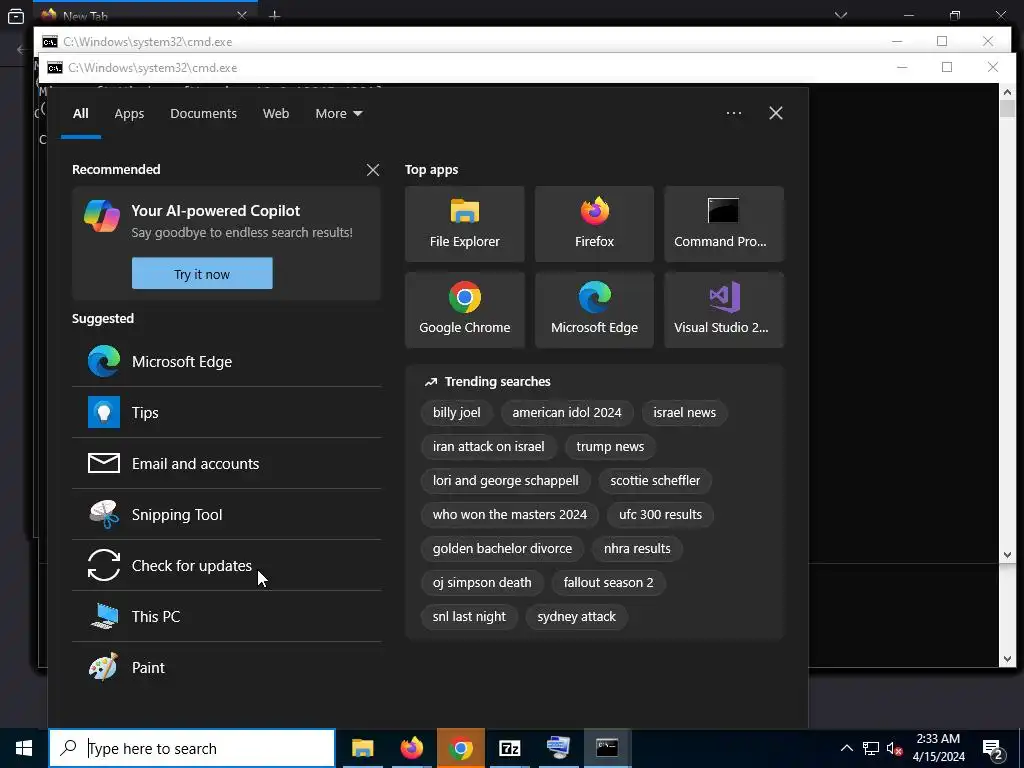This screenshot has width=1024, height=768.
Task: Show hidden tray icons chevron
Action: 846,748
